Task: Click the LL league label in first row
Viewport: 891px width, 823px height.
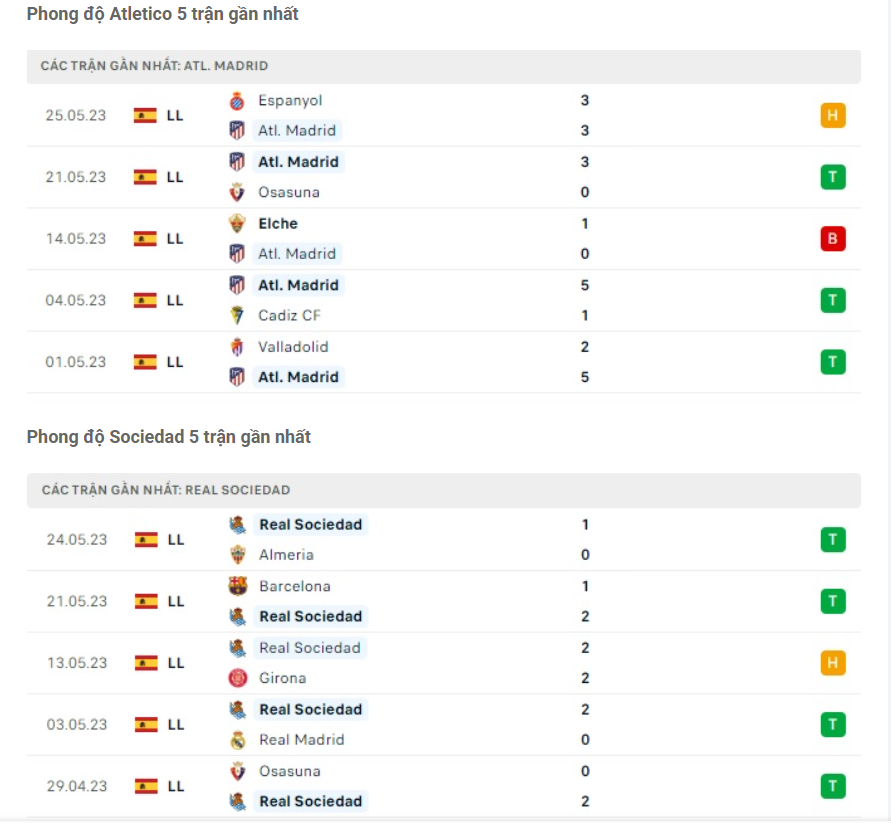Action: tap(176, 115)
